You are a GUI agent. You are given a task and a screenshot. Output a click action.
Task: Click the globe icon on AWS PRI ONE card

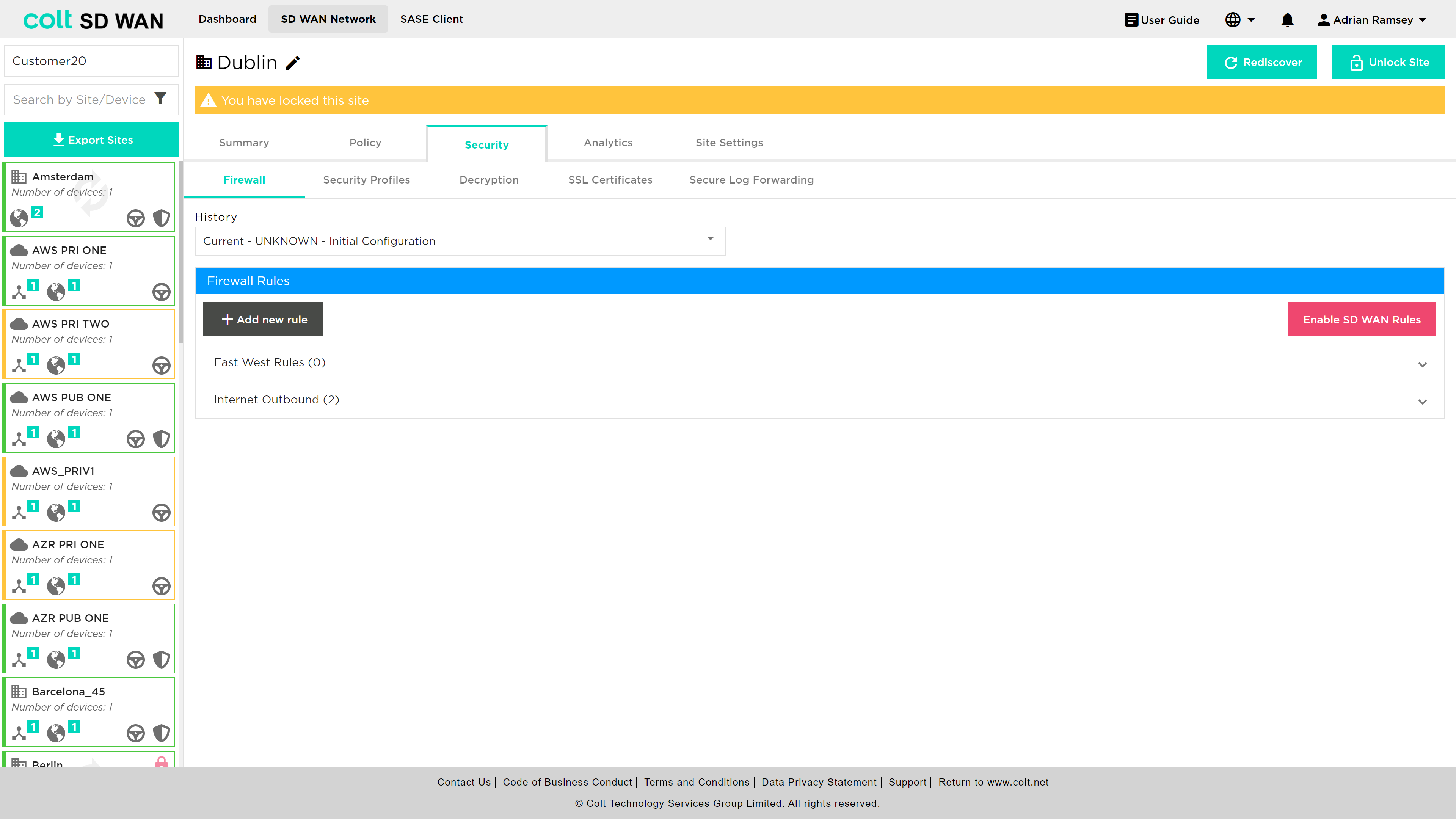click(x=56, y=292)
